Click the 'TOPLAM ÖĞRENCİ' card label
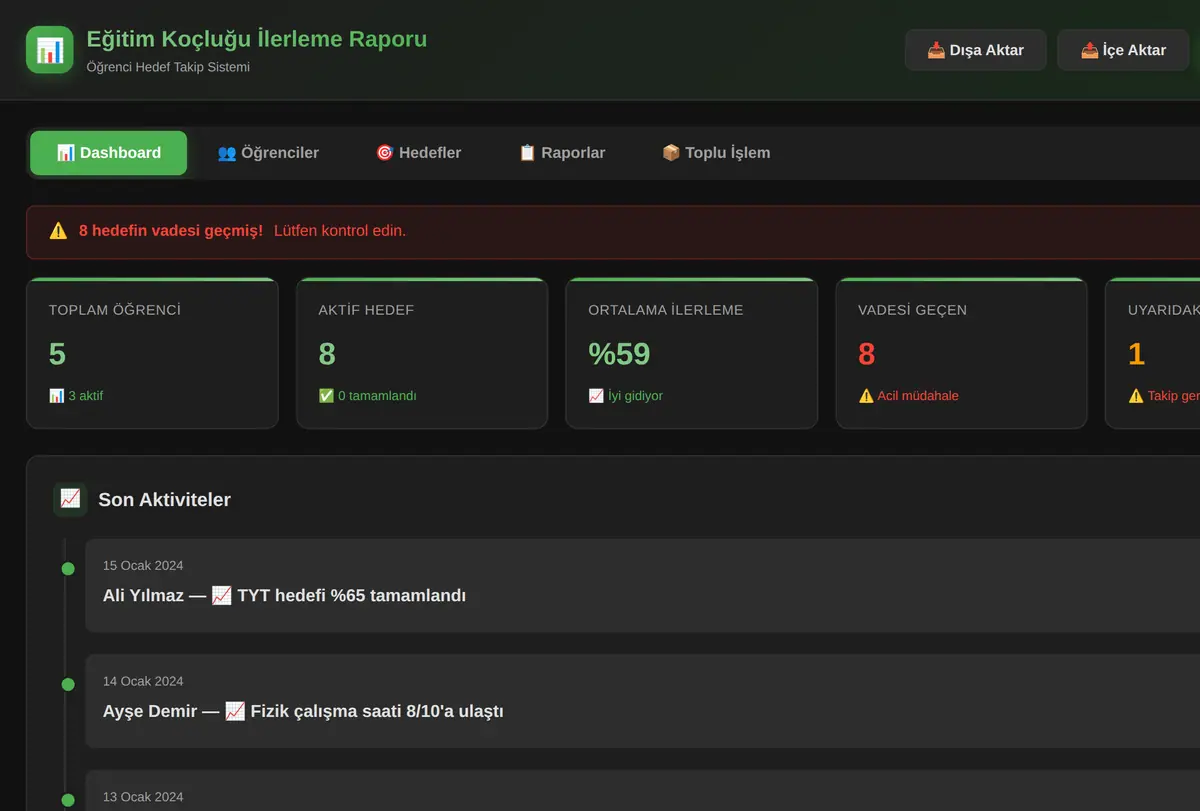 [x=115, y=310]
